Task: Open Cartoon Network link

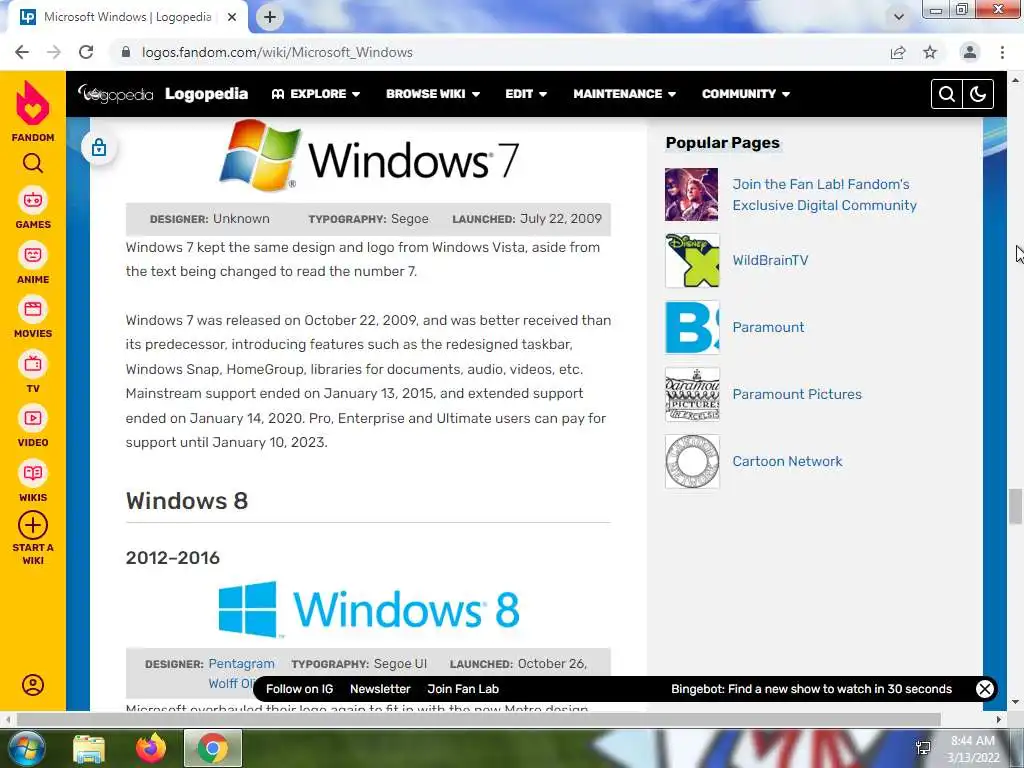Action: tap(787, 461)
